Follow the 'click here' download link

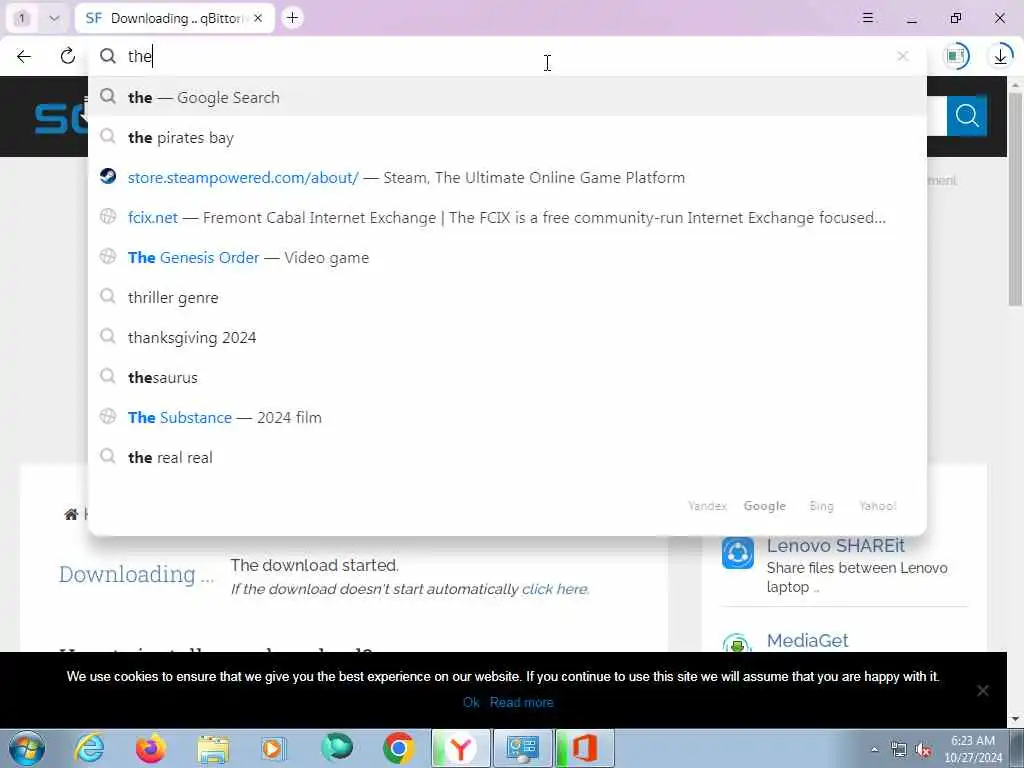click(x=555, y=589)
